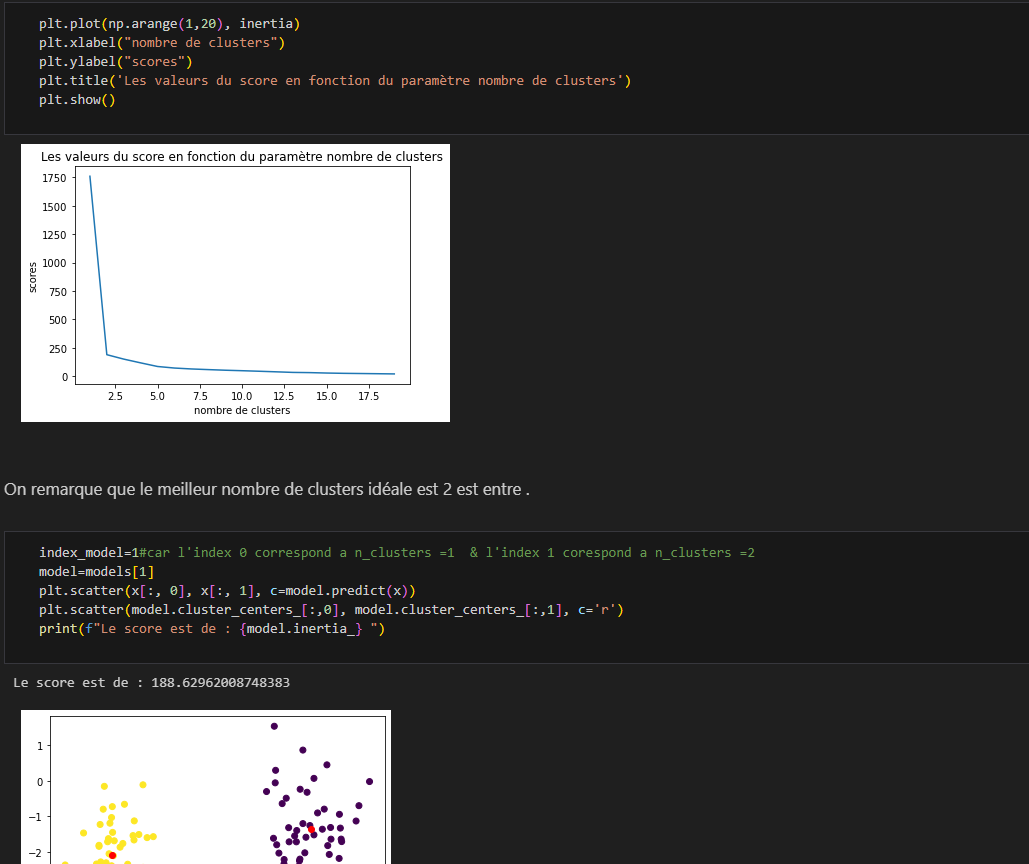Place cursor on plt.ylabel("scores") line
1029x864 pixels.
click(x=115, y=61)
